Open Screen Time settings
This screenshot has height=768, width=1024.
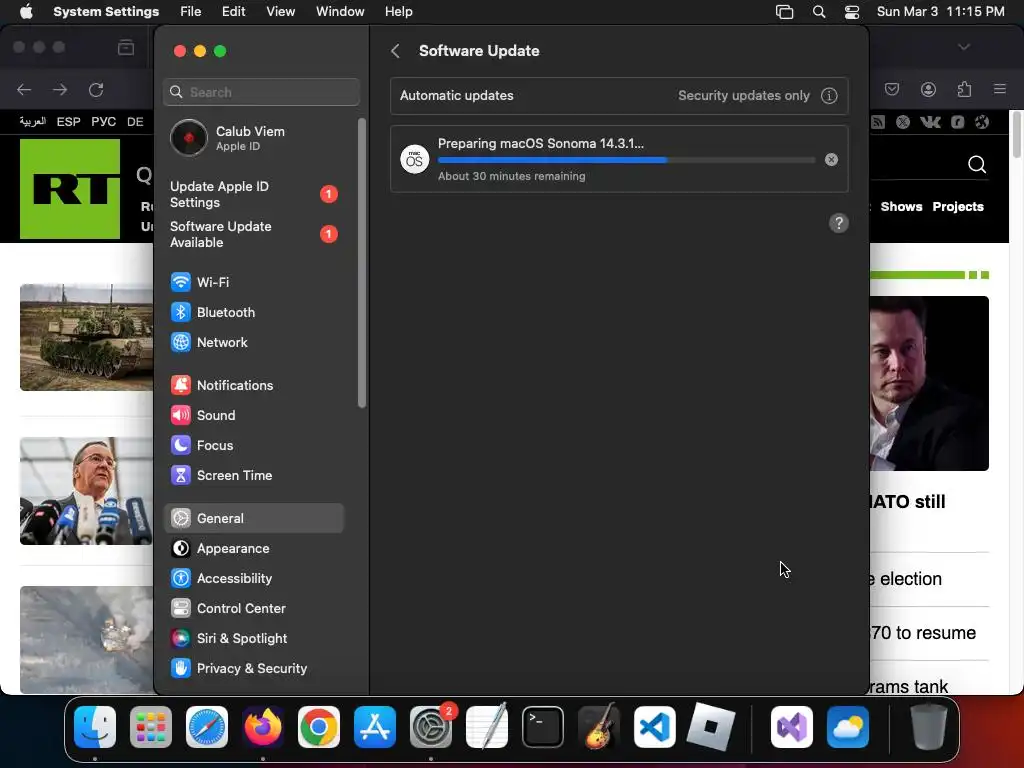[x=253, y=475]
